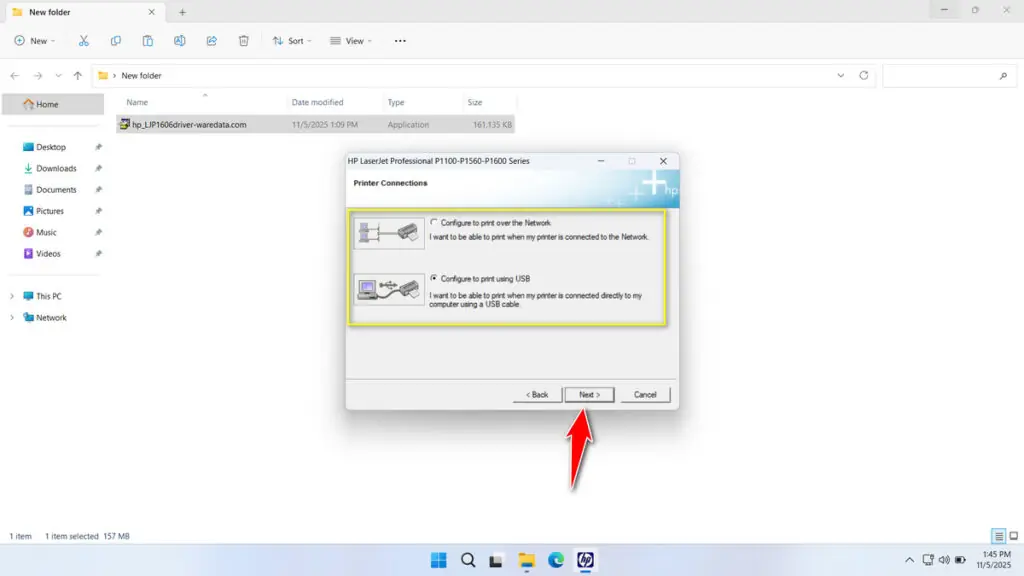Select the Rename icon in the toolbar
Viewport: 1024px width, 576px height.
pos(180,40)
